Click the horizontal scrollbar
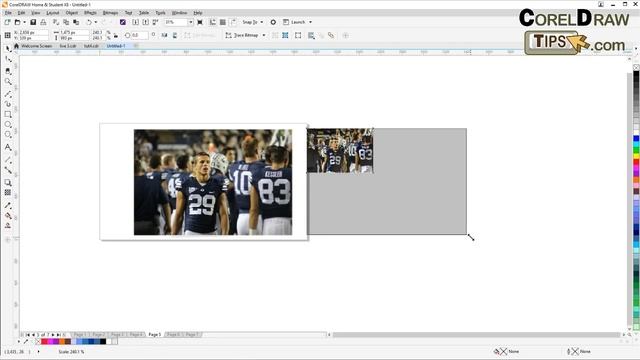640x360 pixels. 476,335
